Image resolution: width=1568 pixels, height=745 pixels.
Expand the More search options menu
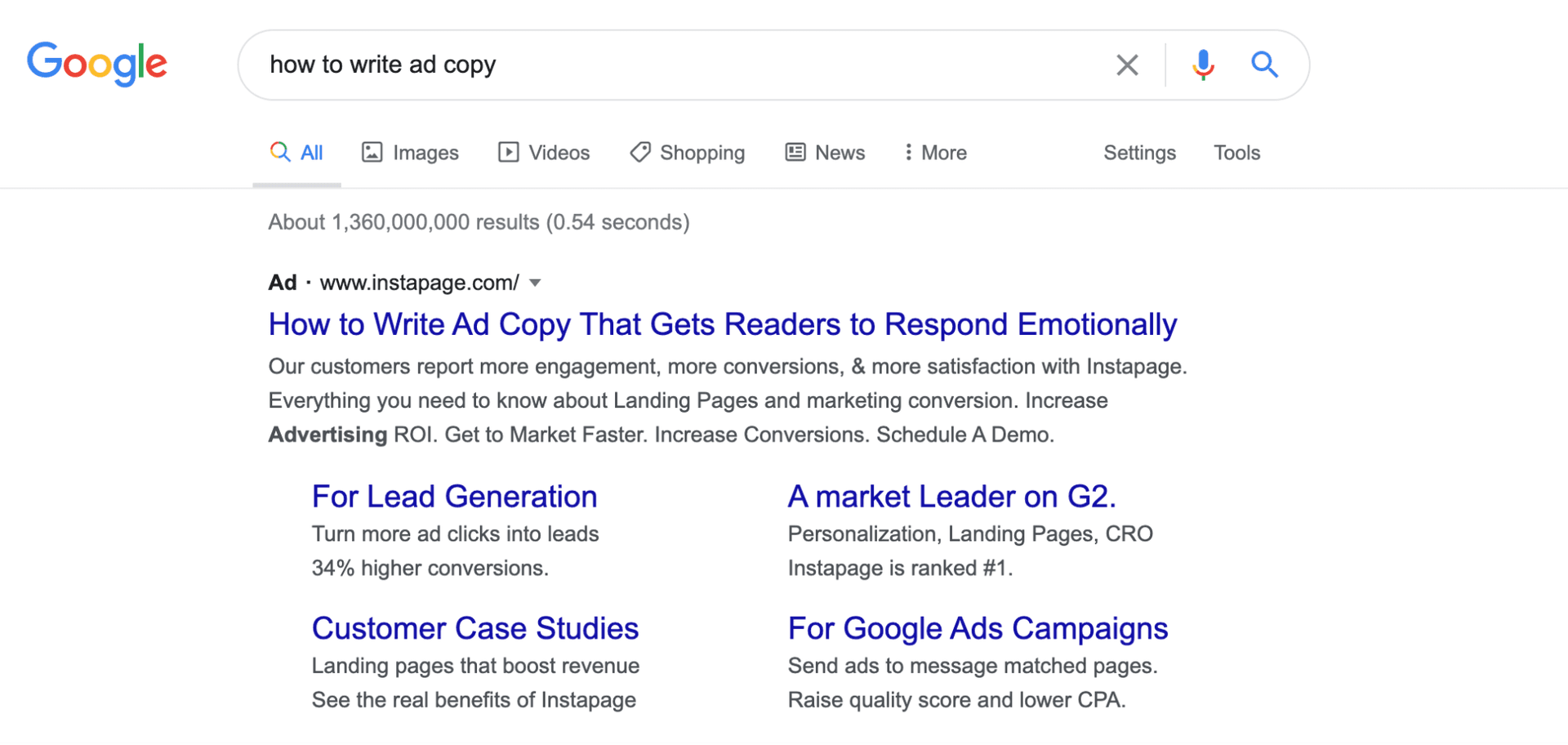click(934, 152)
